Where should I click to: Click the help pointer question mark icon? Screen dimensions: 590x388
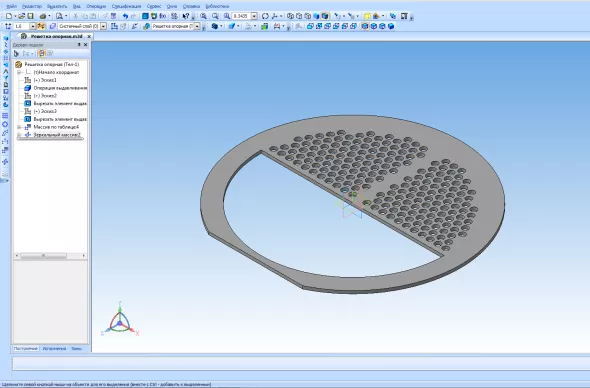point(186,16)
